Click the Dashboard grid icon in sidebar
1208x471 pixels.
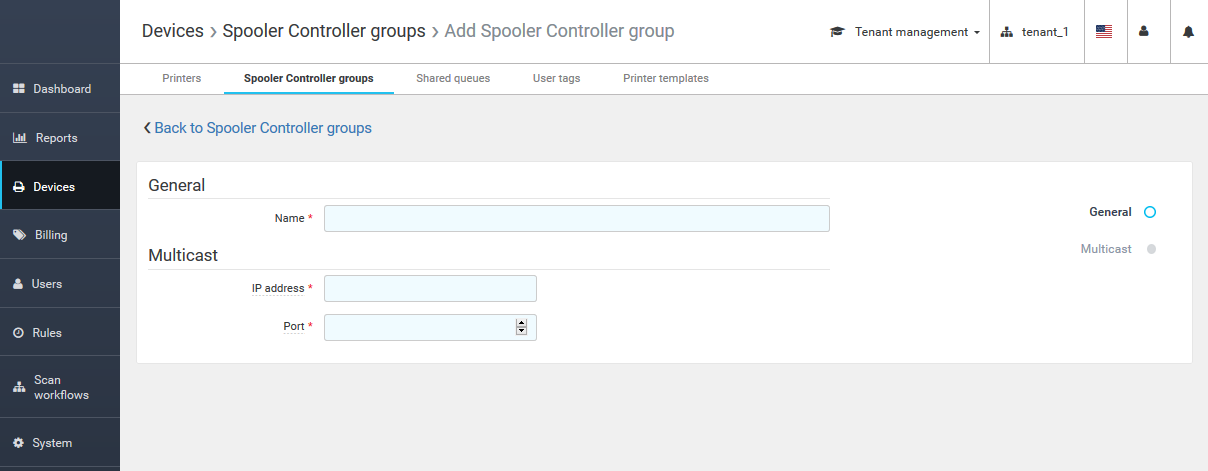pos(18,89)
